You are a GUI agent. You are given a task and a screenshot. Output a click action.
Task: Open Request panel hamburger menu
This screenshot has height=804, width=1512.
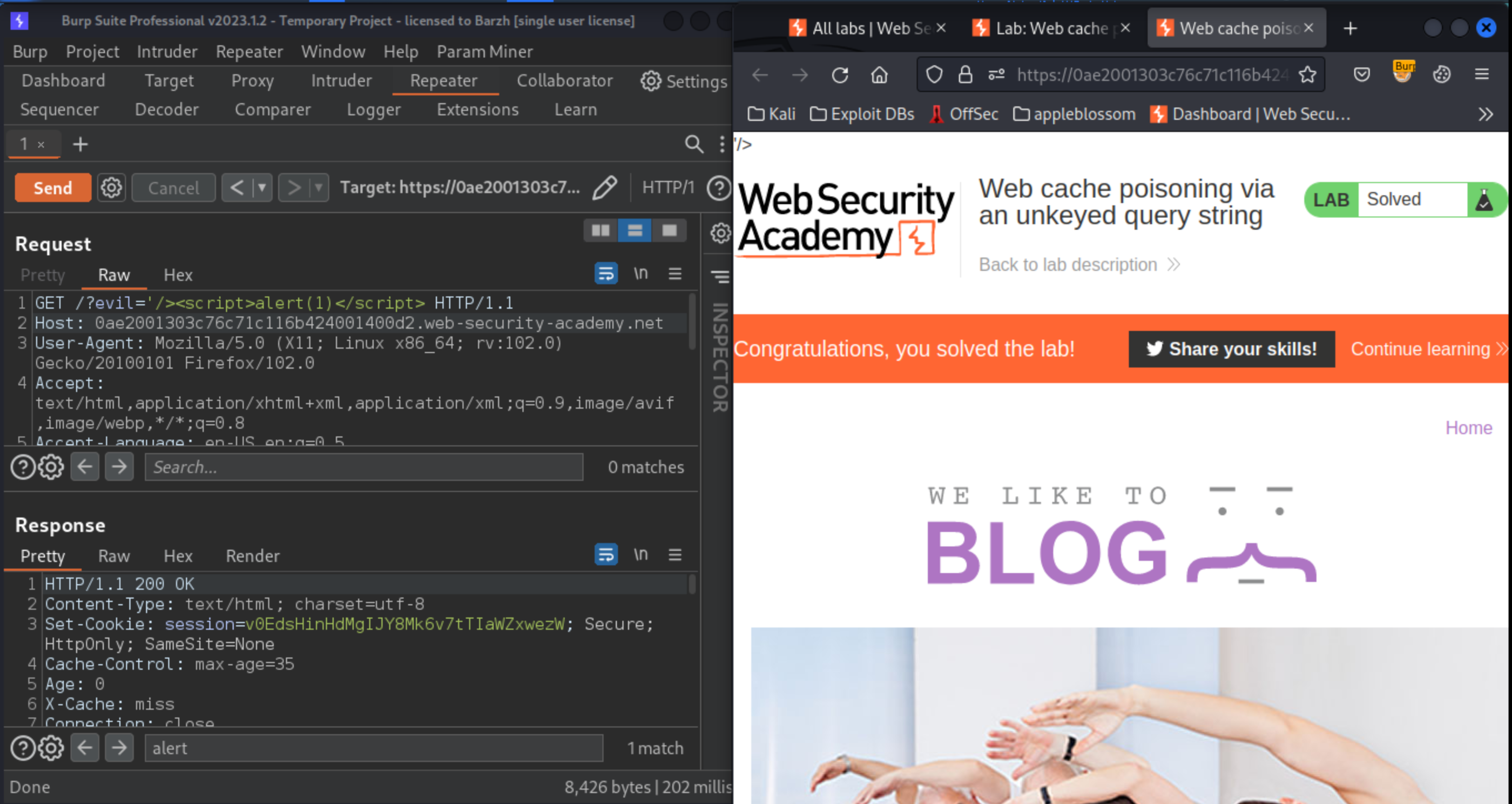click(675, 274)
